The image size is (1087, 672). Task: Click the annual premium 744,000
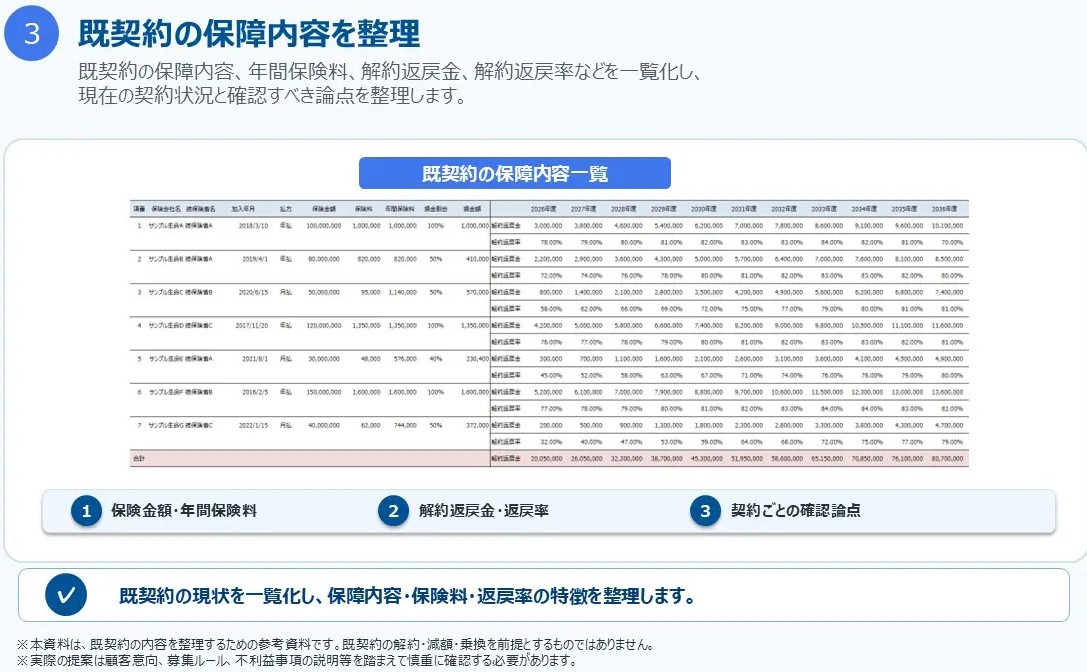coord(405,425)
